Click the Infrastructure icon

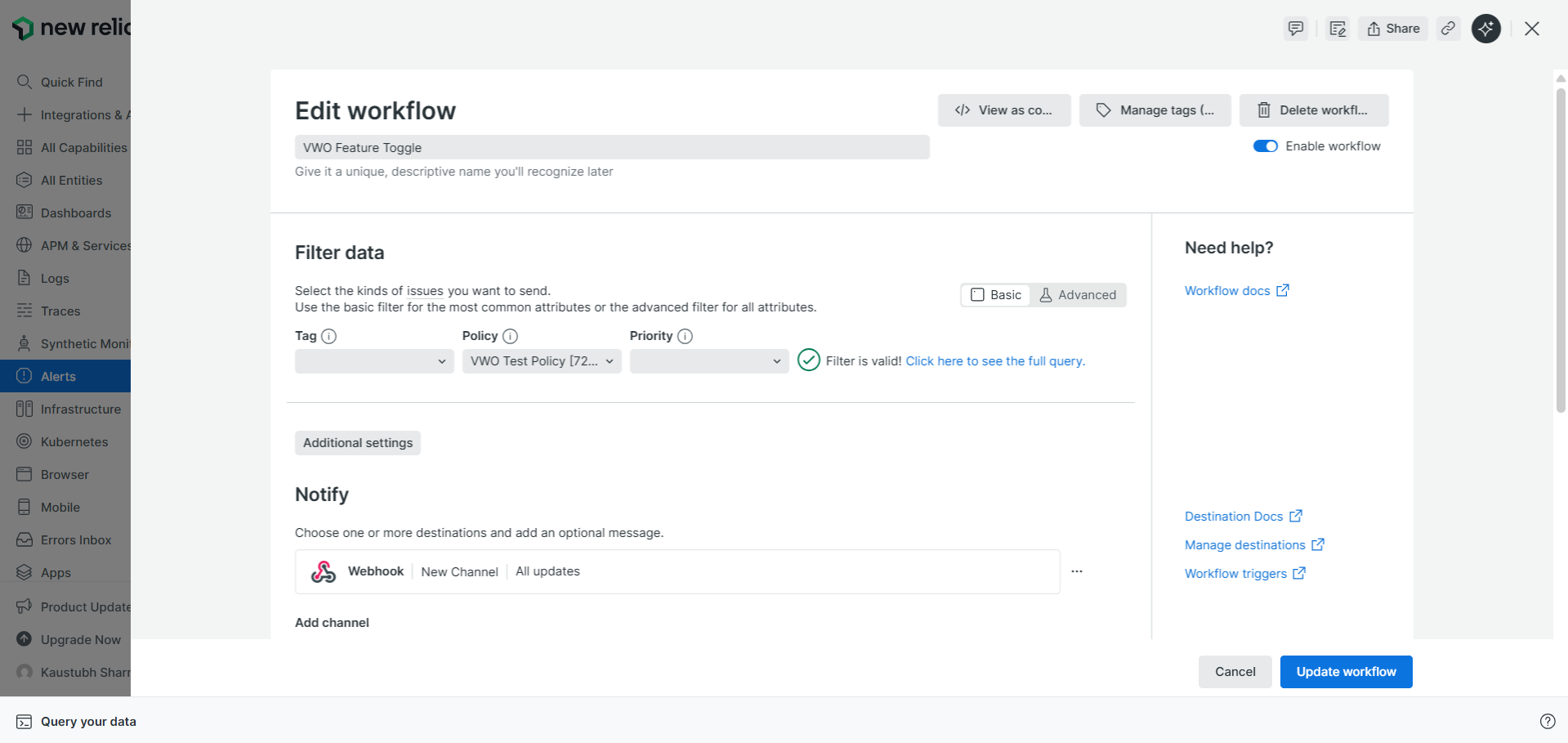tap(25, 409)
